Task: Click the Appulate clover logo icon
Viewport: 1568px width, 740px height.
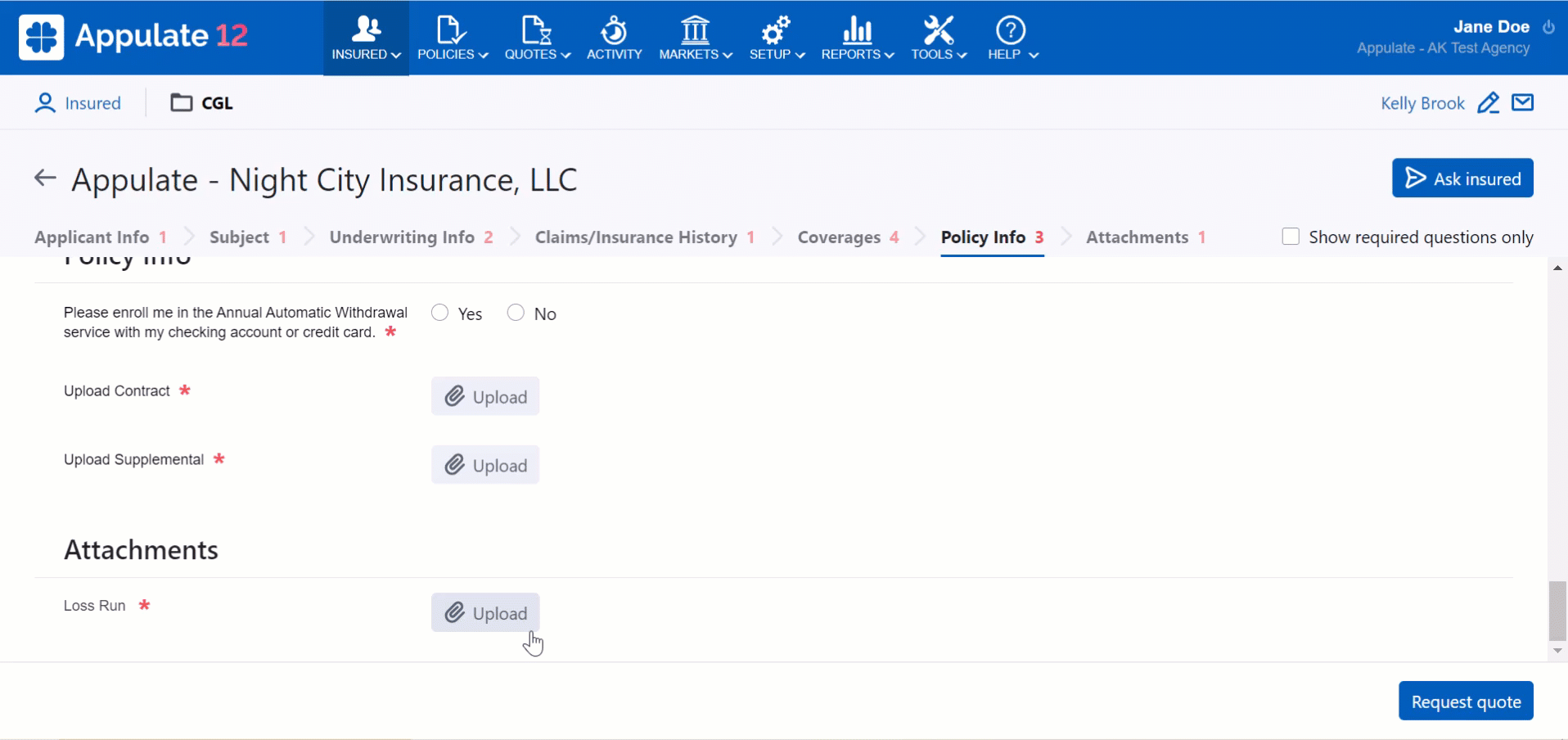Action: [41, 37]
